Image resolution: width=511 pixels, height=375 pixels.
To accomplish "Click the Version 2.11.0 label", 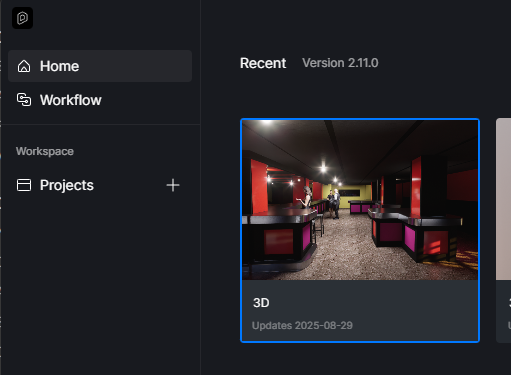I will pos(340,63).
